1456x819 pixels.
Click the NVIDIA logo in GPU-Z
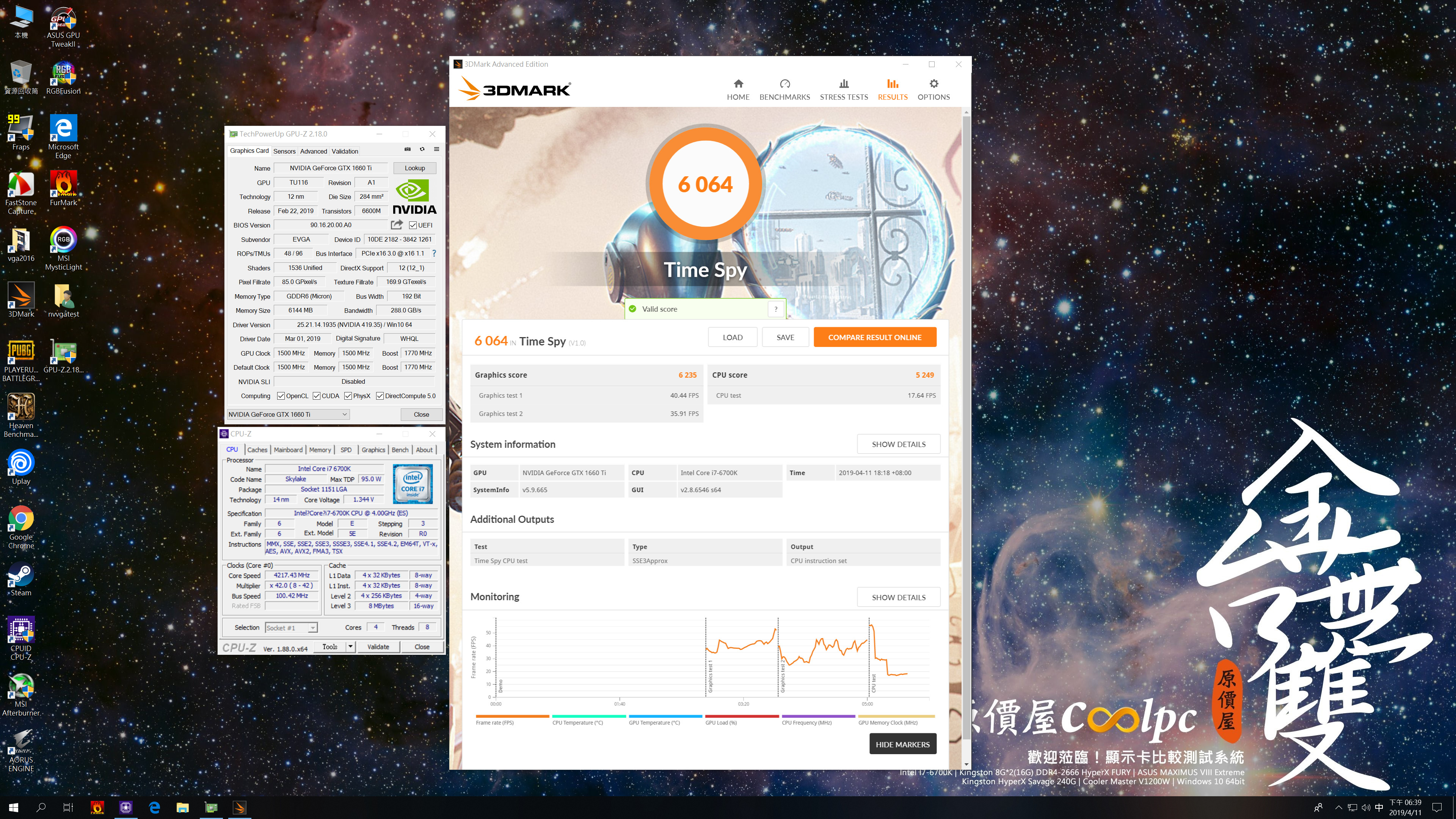click(x=414, y=197)
